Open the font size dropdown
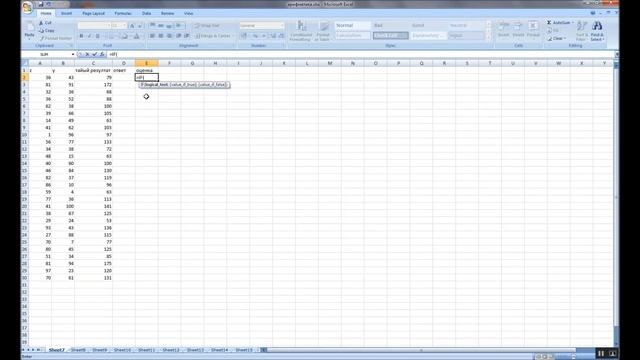 (124, 26)
